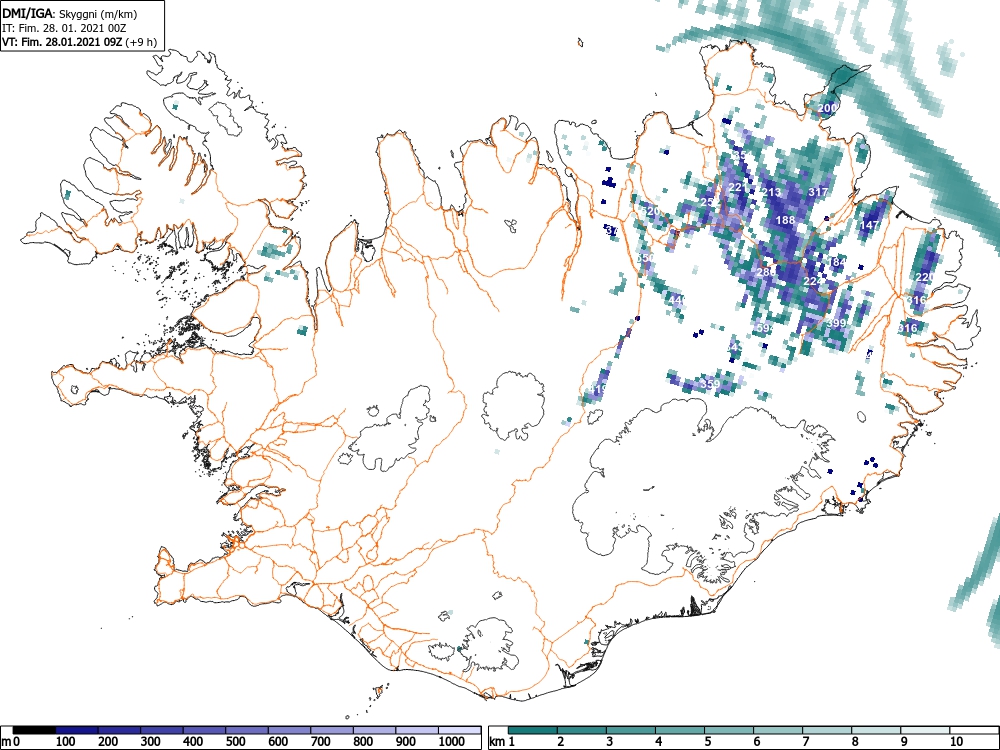Click the '359' visibility value on the map
1000x750 pixels.
coord(710,384)
